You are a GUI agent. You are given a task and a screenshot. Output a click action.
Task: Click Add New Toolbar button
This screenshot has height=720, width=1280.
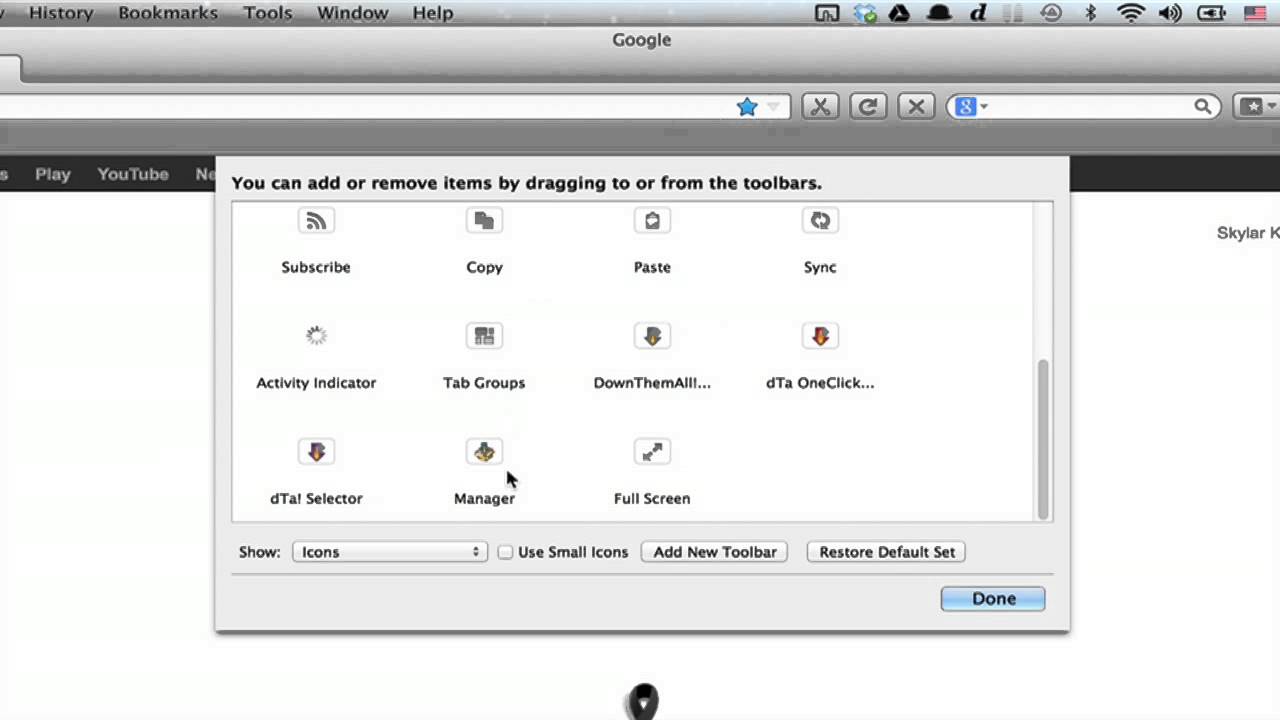pyautogui.click(x=715, y=552)
